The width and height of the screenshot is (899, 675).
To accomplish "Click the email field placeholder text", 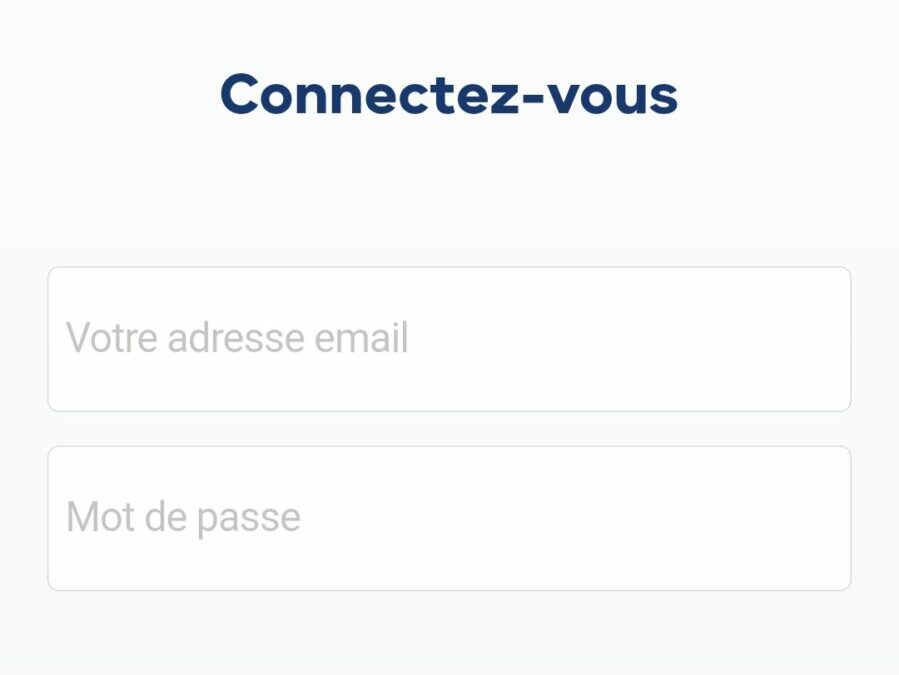I will tap(236, 338).
